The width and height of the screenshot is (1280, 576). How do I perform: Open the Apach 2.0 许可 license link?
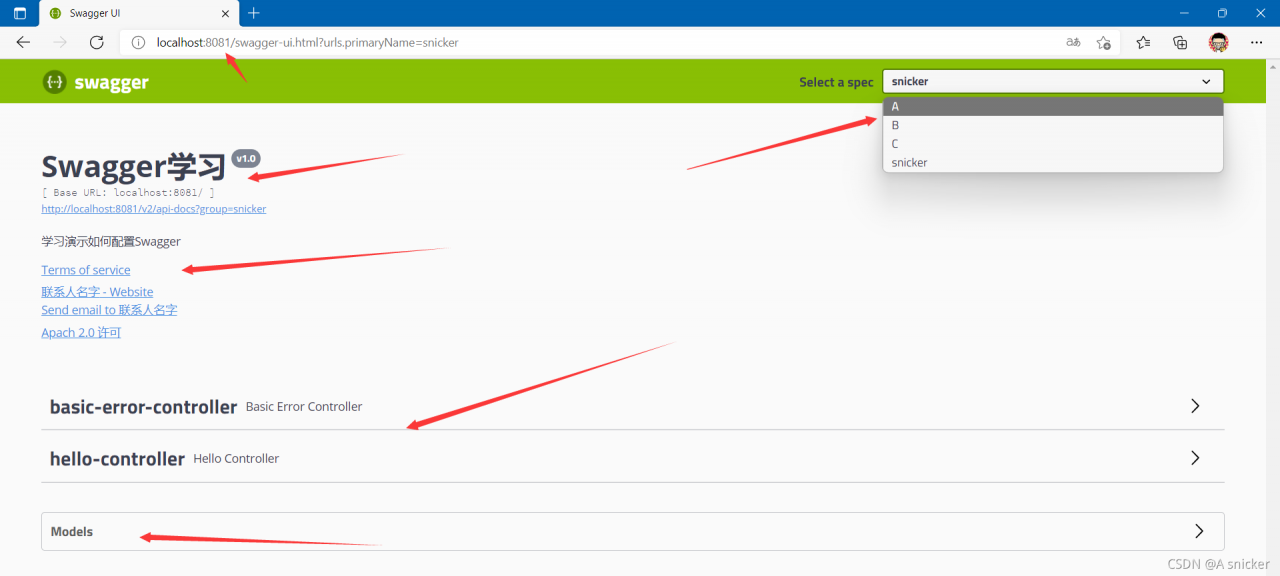(x=81, y=333)
